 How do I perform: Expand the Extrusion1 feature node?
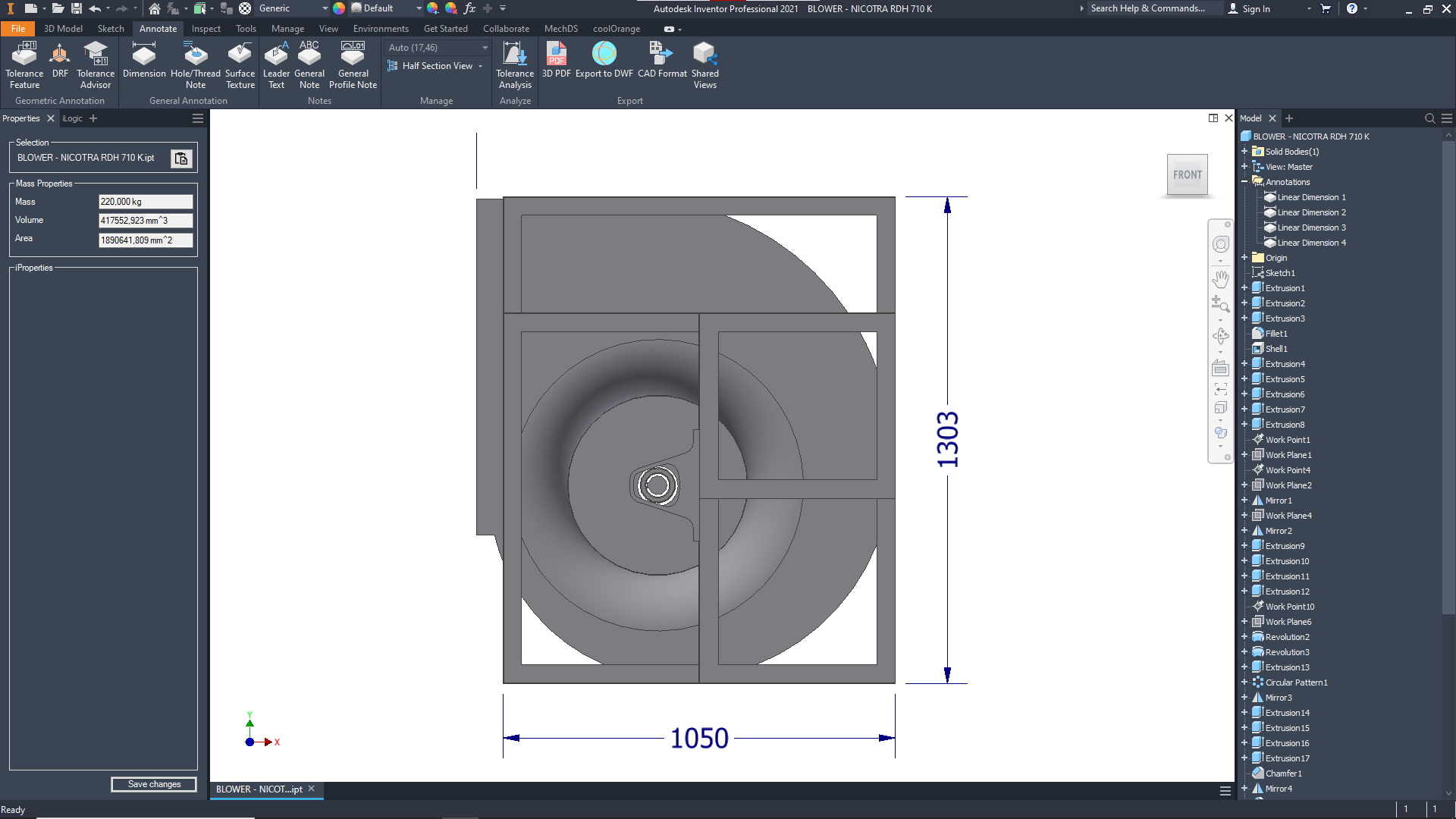coord(1244,288)
